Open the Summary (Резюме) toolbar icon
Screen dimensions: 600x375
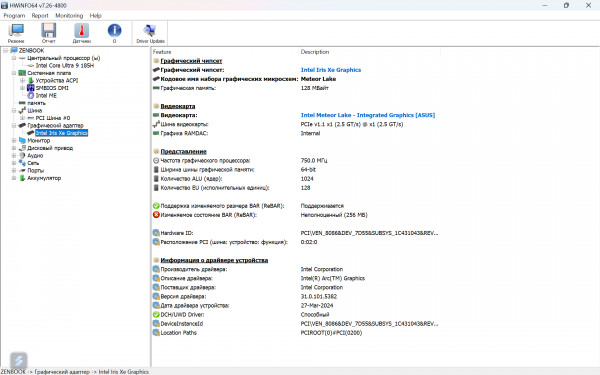(x=16, y=33)
